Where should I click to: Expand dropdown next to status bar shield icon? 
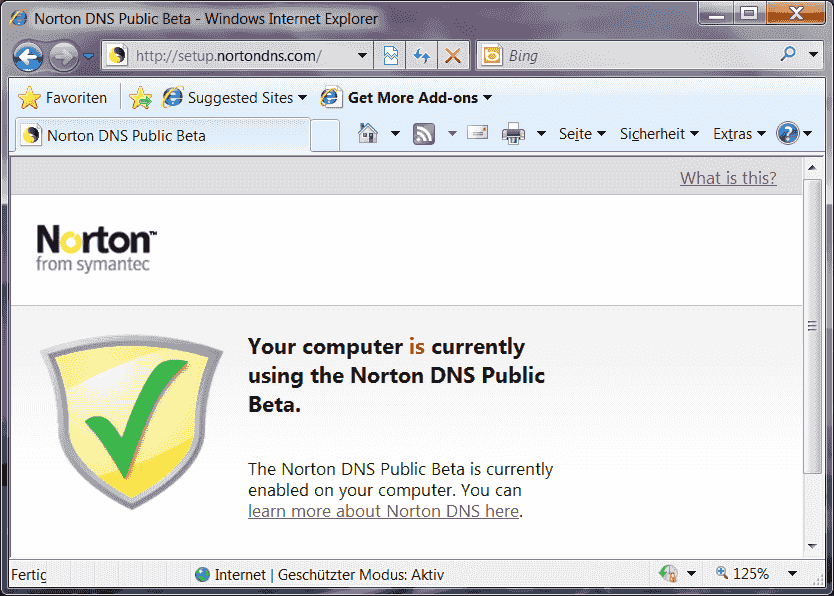pos(691,573)
